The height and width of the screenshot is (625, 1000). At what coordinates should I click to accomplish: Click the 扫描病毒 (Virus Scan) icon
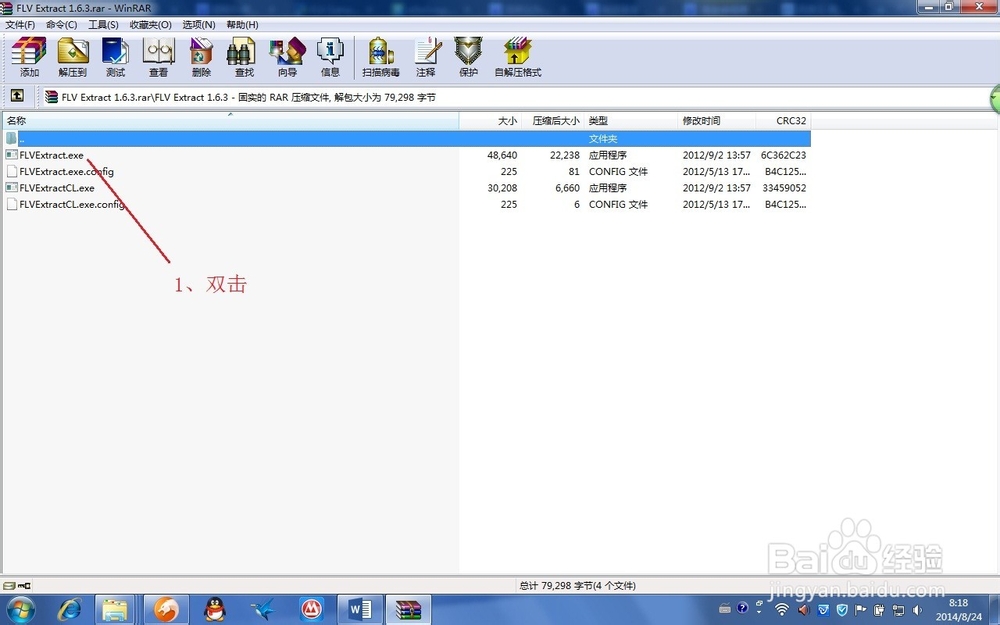pyautogui.click(x=381, y=57)
